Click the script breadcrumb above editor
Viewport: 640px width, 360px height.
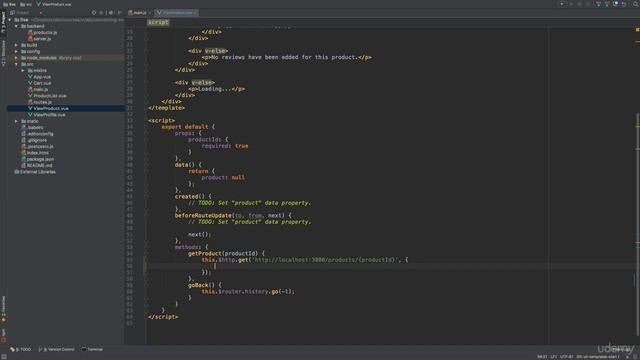158,22
